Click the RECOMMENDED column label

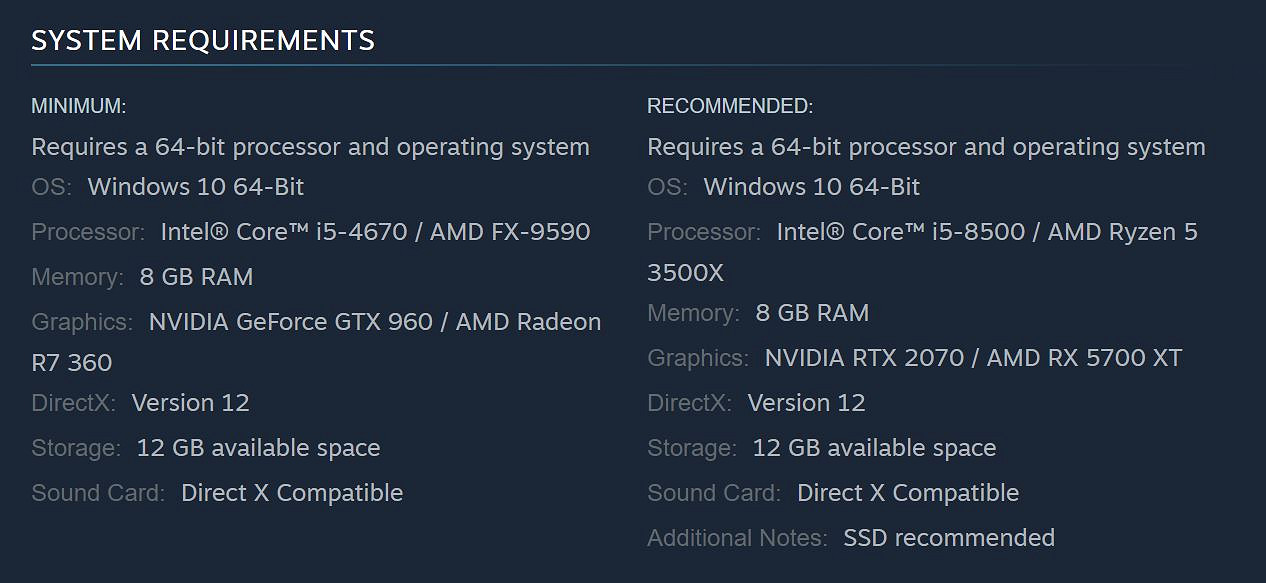coord(730,106)
